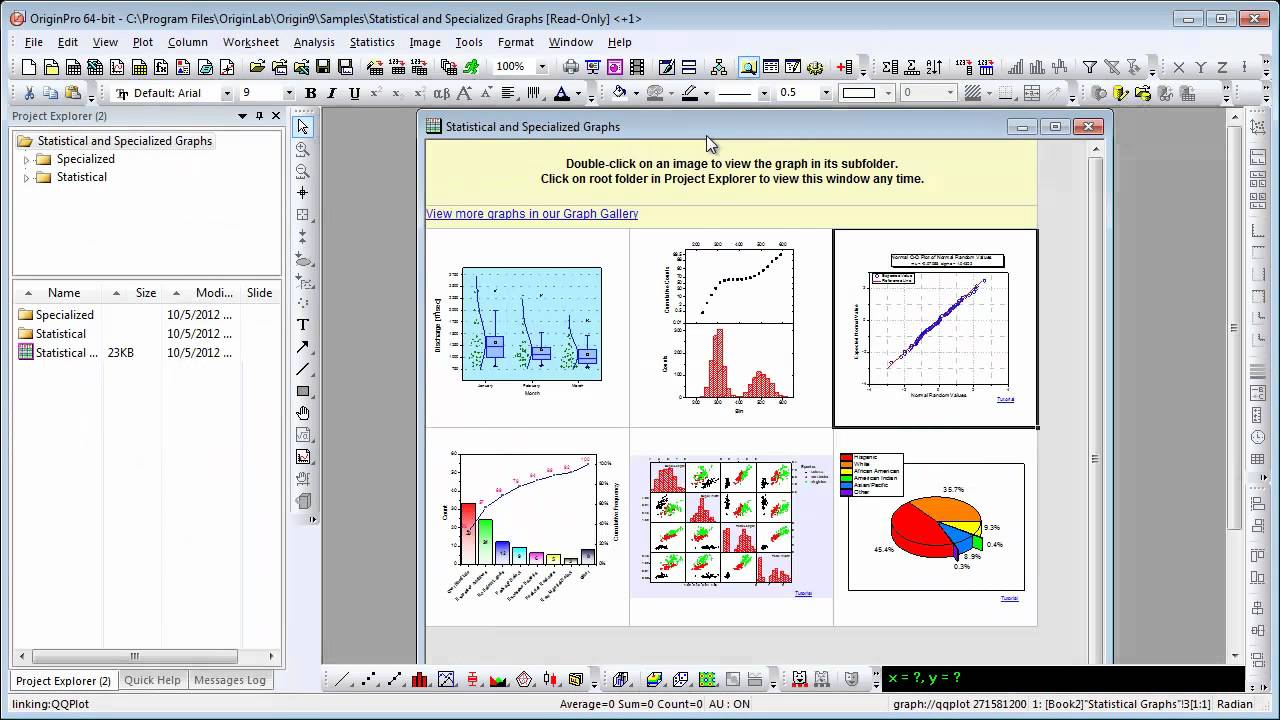Toggle Italic text formatting
Viewport: 1280px width, 720px height.
[332, 93]
